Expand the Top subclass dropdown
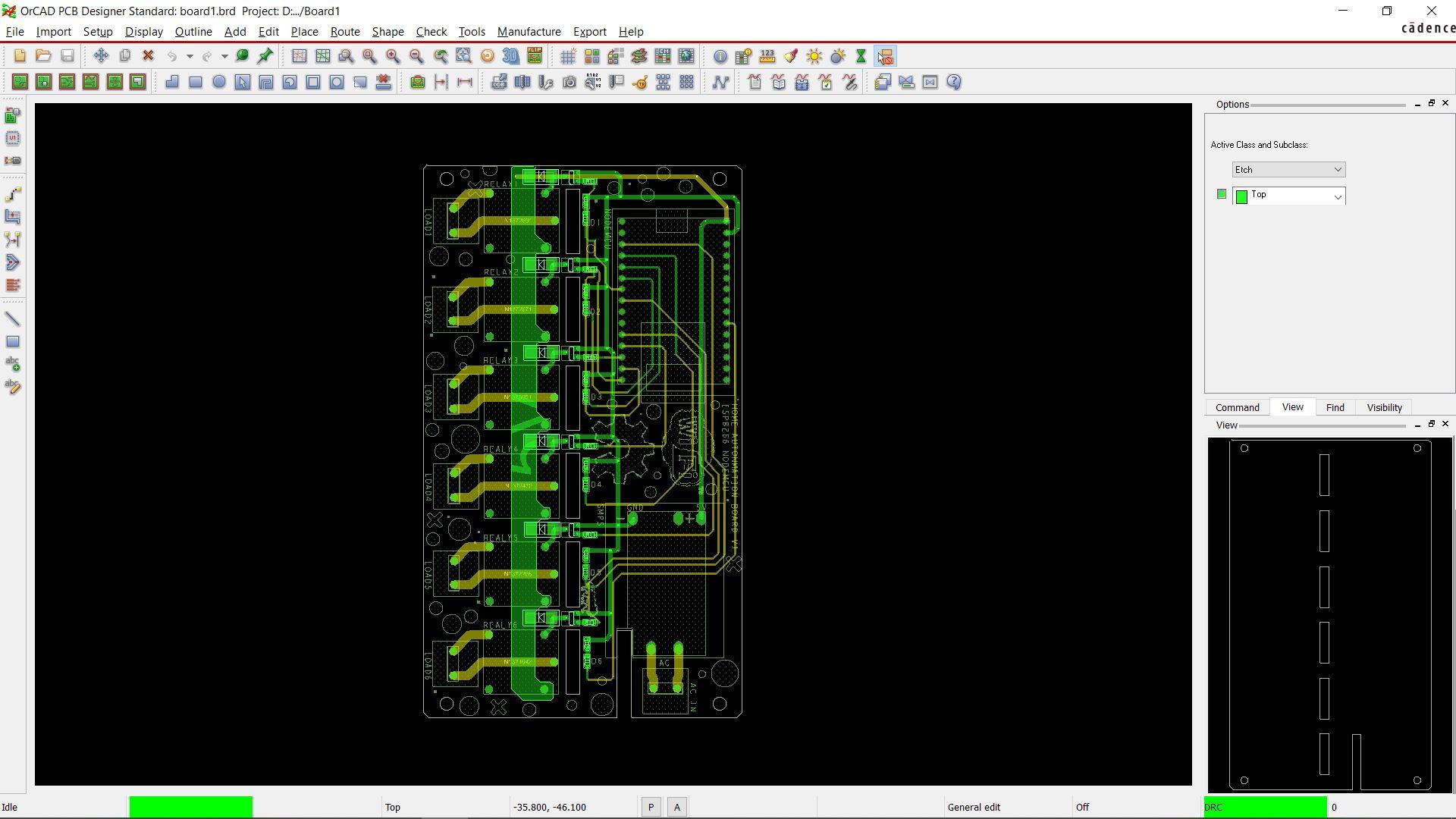 [1338, 196]
